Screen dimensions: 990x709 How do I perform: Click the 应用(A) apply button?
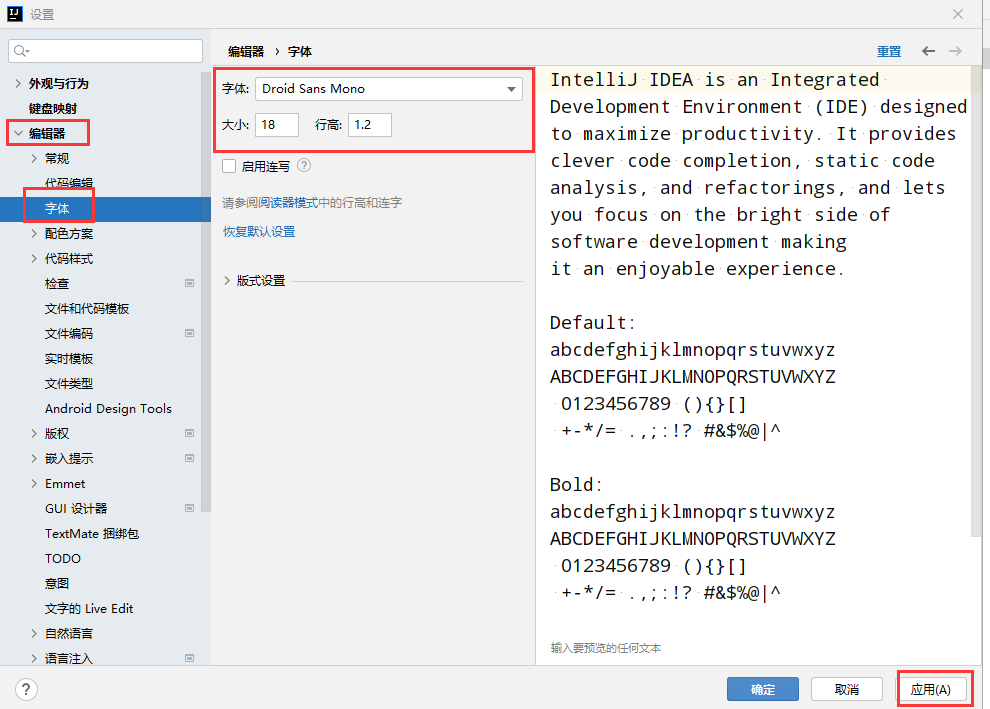[937, 690]
